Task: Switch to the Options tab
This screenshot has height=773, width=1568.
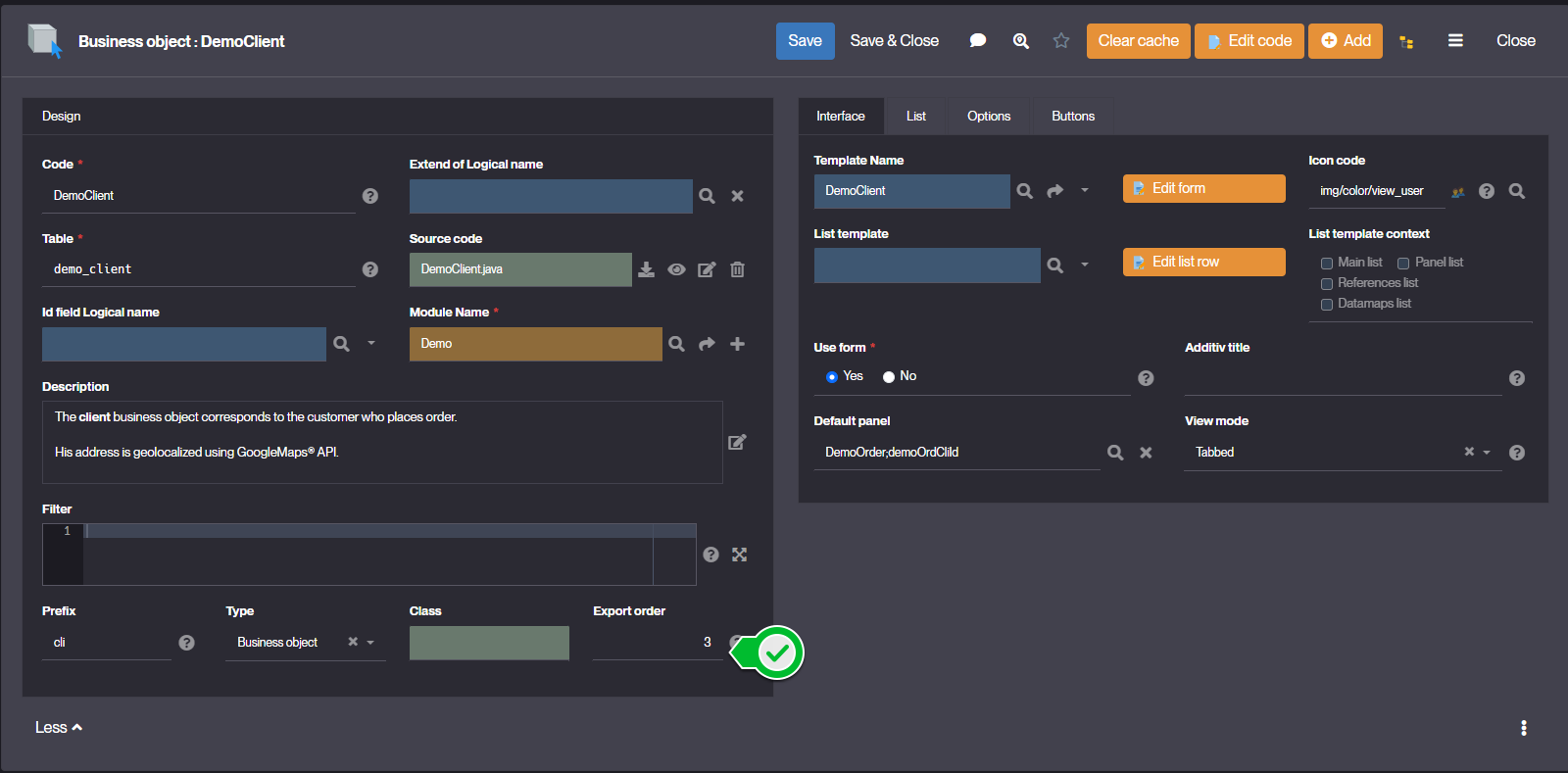Action: (988, 116)
